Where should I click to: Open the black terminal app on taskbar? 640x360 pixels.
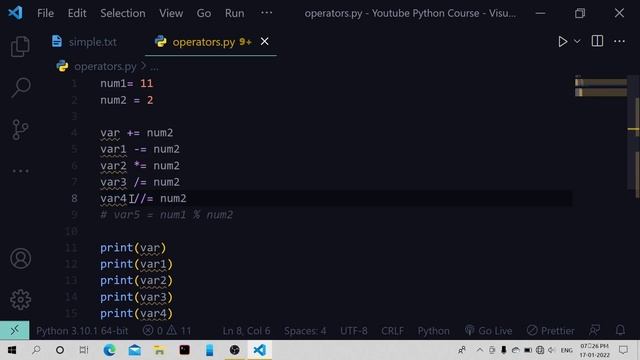click(184, 350)
